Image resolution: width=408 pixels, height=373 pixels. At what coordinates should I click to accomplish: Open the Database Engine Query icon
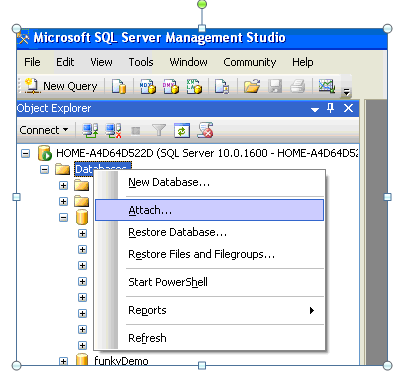pos(119,86)
